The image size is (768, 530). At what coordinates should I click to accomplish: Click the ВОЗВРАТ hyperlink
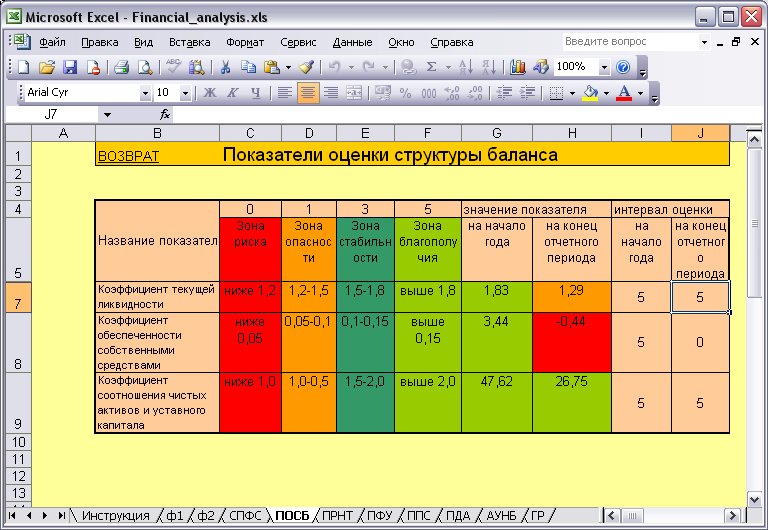tap(128, 156)
